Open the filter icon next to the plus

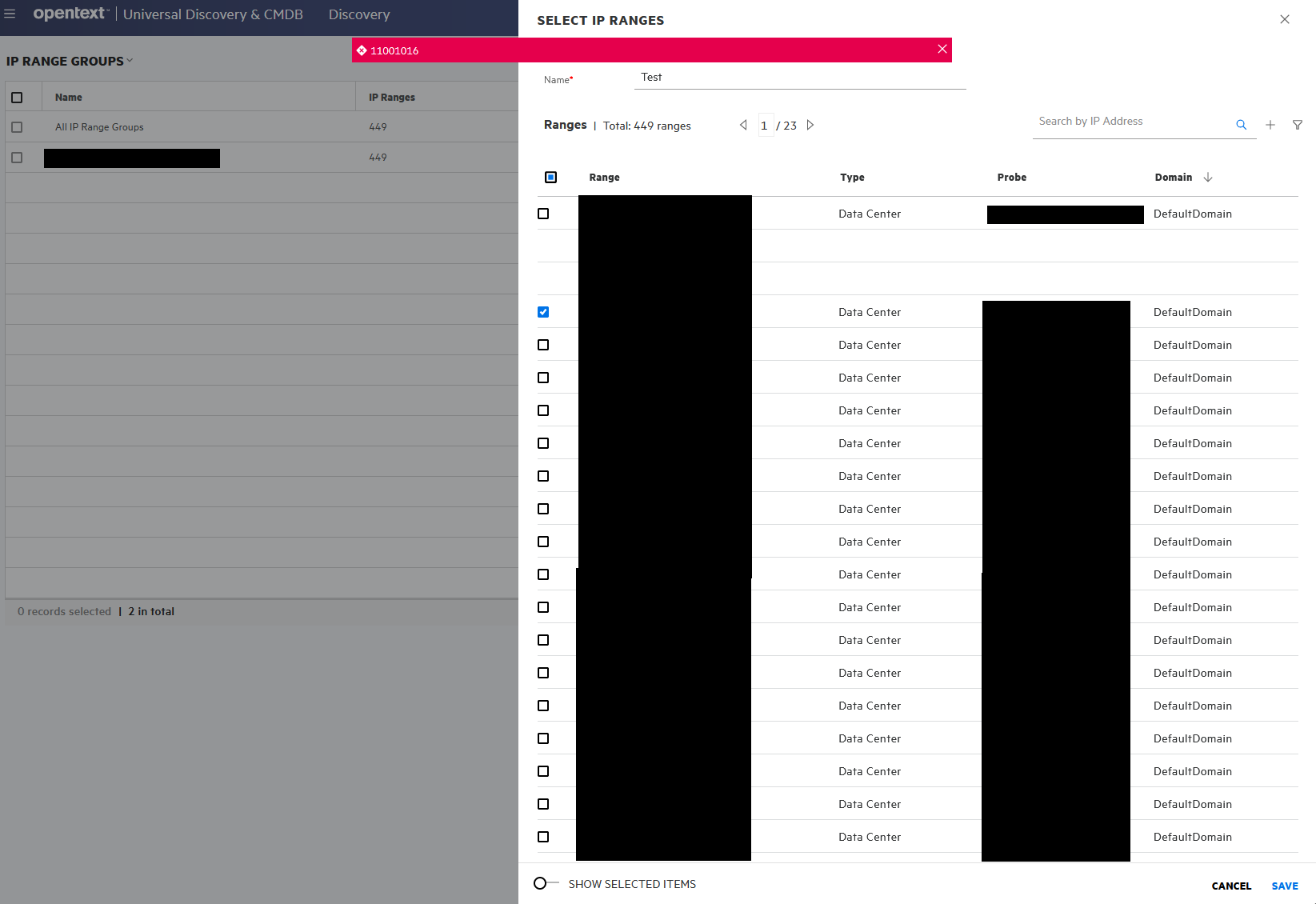tap(1298, 125)
